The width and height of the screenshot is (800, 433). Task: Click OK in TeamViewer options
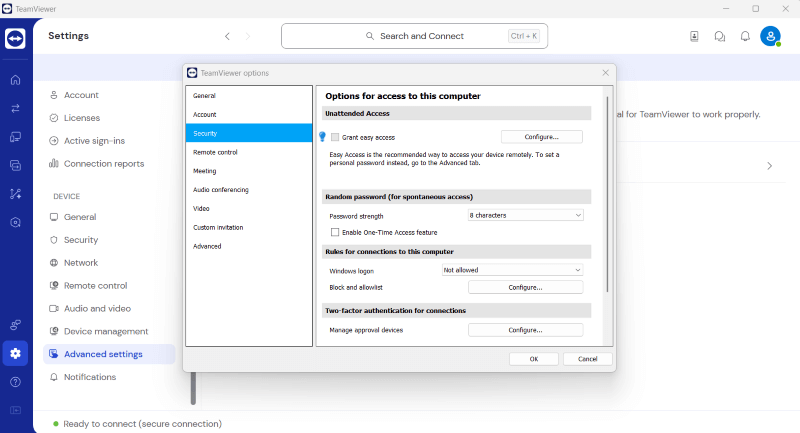click(534, 359)
